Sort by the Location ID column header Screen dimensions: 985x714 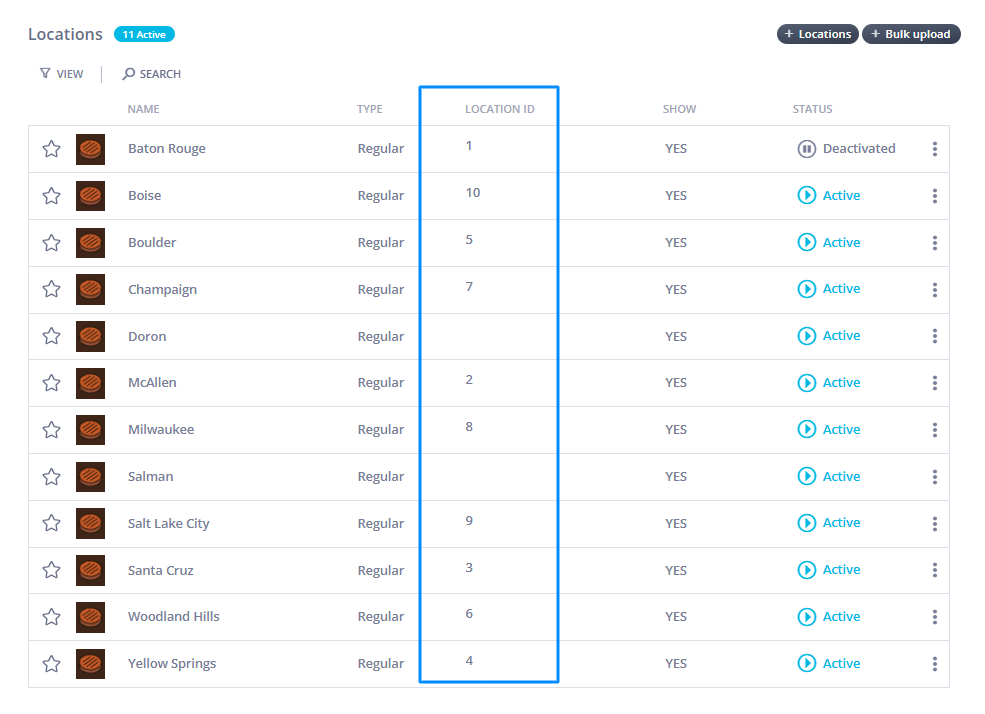499,109
